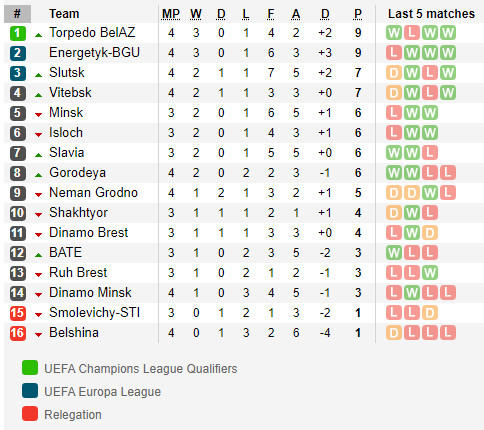Viewport: 484px width, 430px height.
Task: Click green Champions League Qualifiers legend swatch
Action: pyautogui.click(x=30, y=368)
